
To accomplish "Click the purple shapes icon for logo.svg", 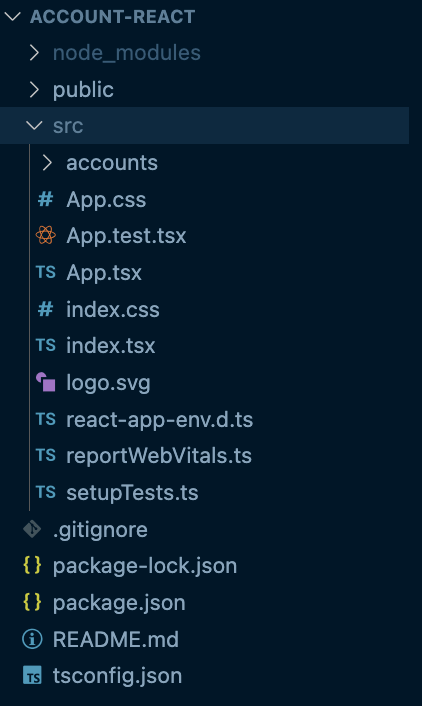I will pos(45,382).
